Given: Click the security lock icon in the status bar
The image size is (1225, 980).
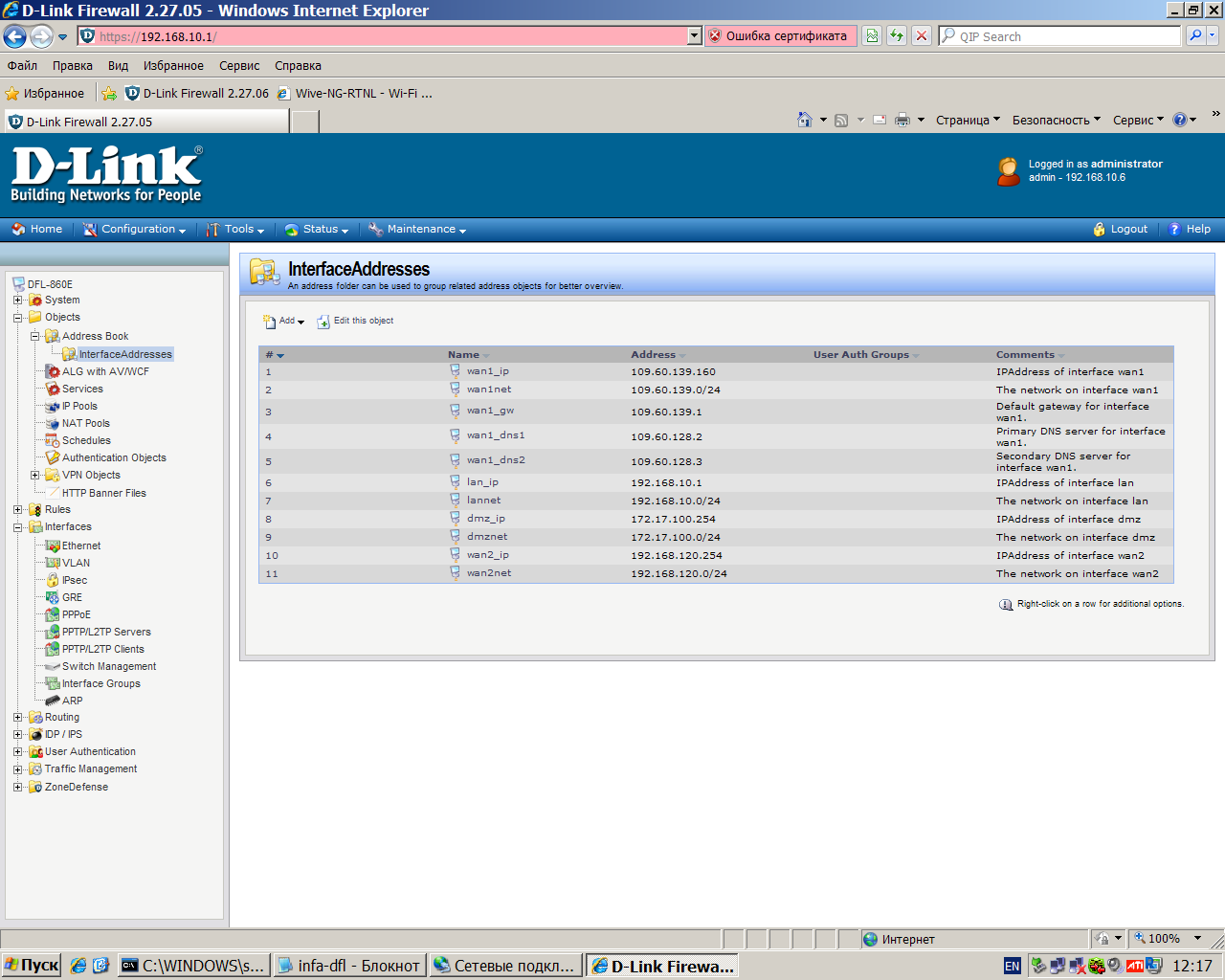Looking at the screenshot, I should click(1103, 939).
